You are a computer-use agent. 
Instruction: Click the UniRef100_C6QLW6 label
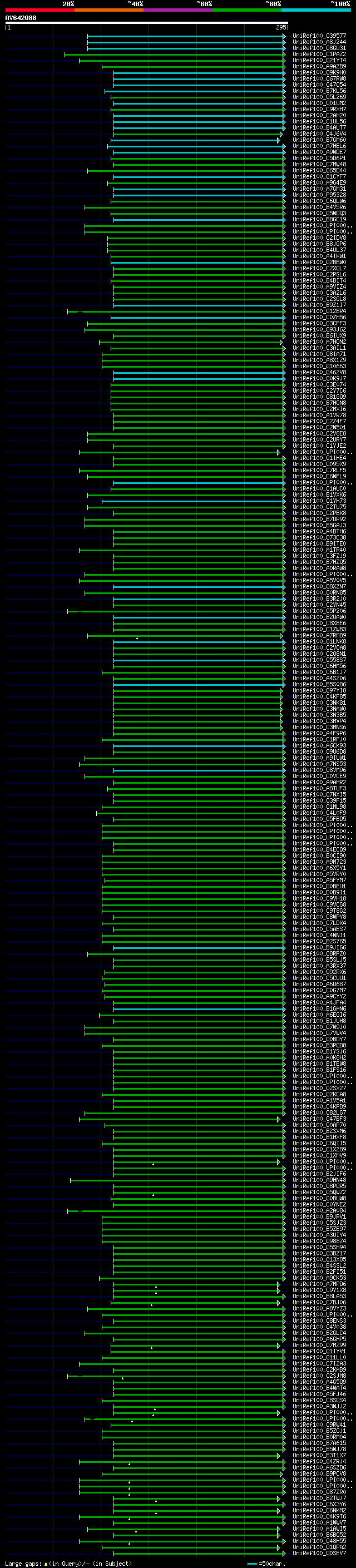coord(319,201)
